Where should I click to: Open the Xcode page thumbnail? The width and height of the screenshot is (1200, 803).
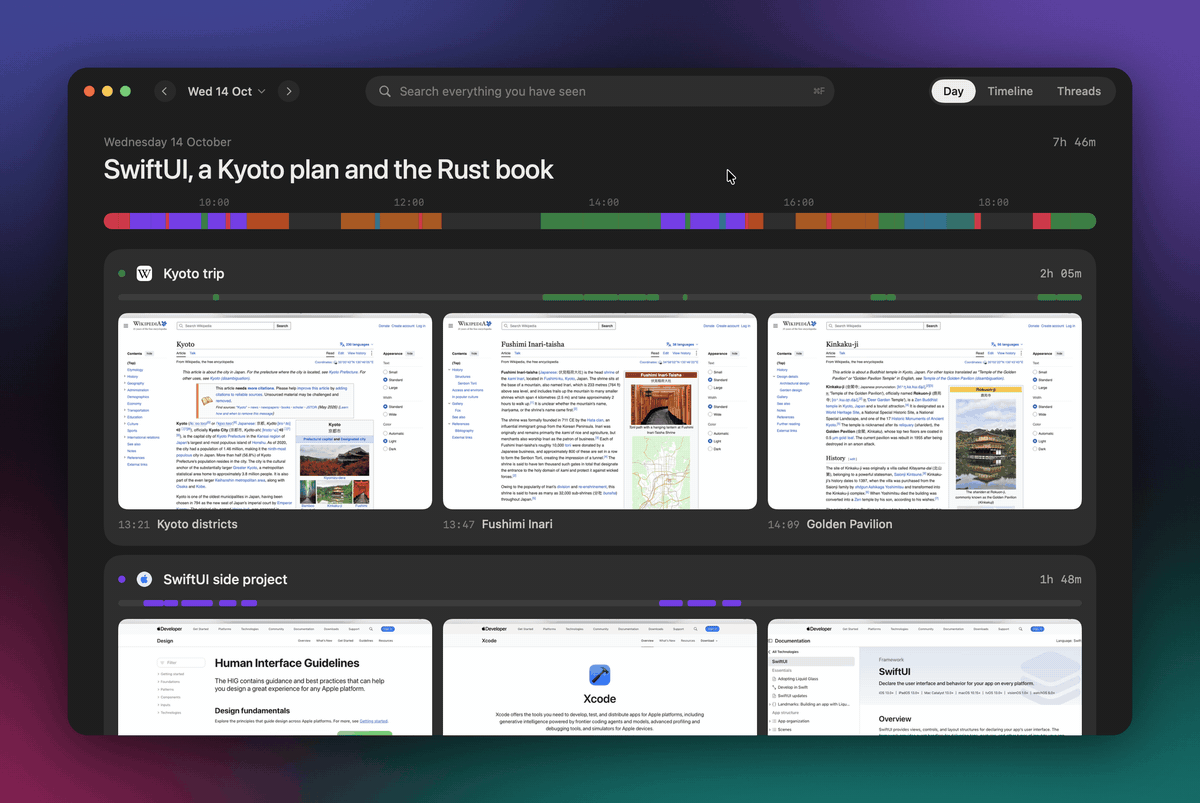tap(600, 677)
